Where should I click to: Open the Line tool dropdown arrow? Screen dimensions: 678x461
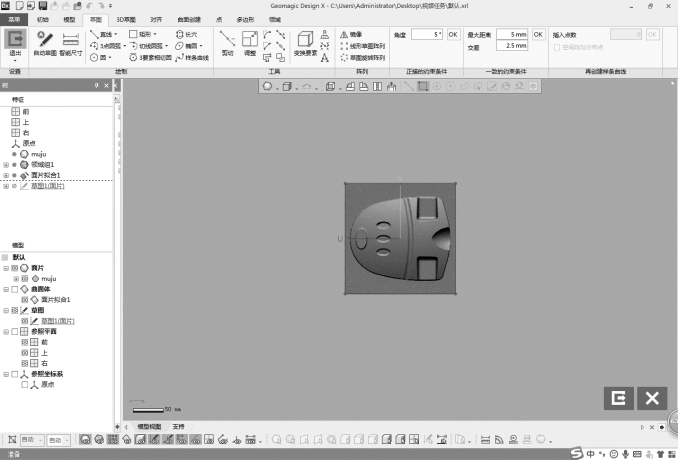115,34
